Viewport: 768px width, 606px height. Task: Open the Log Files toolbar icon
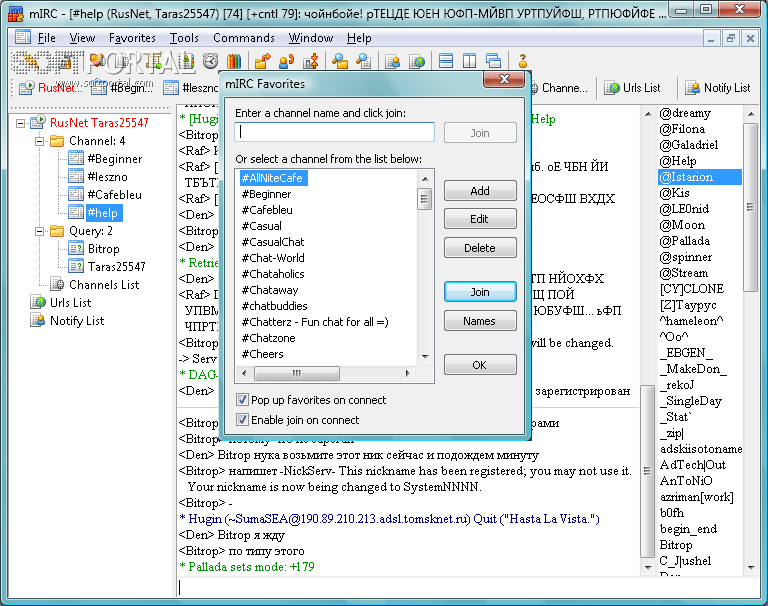click(363, 61)
